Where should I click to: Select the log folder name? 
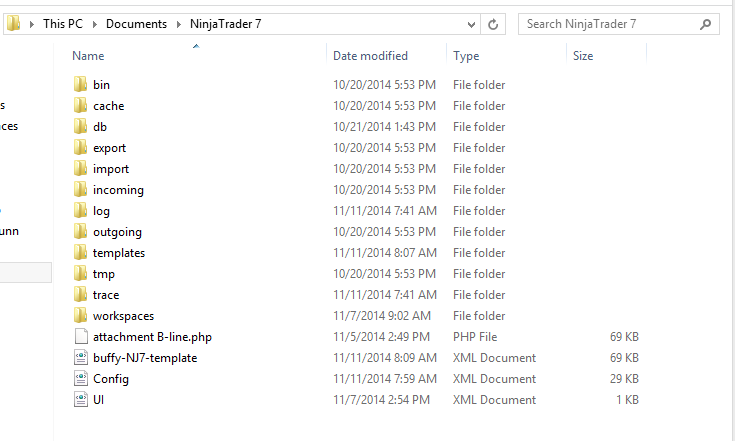[x=101, y=211]
